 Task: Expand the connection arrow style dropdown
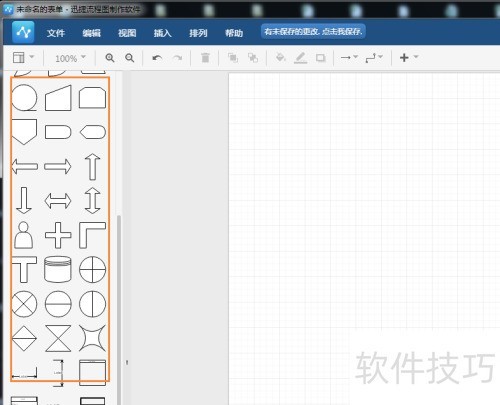pos(349,57)
